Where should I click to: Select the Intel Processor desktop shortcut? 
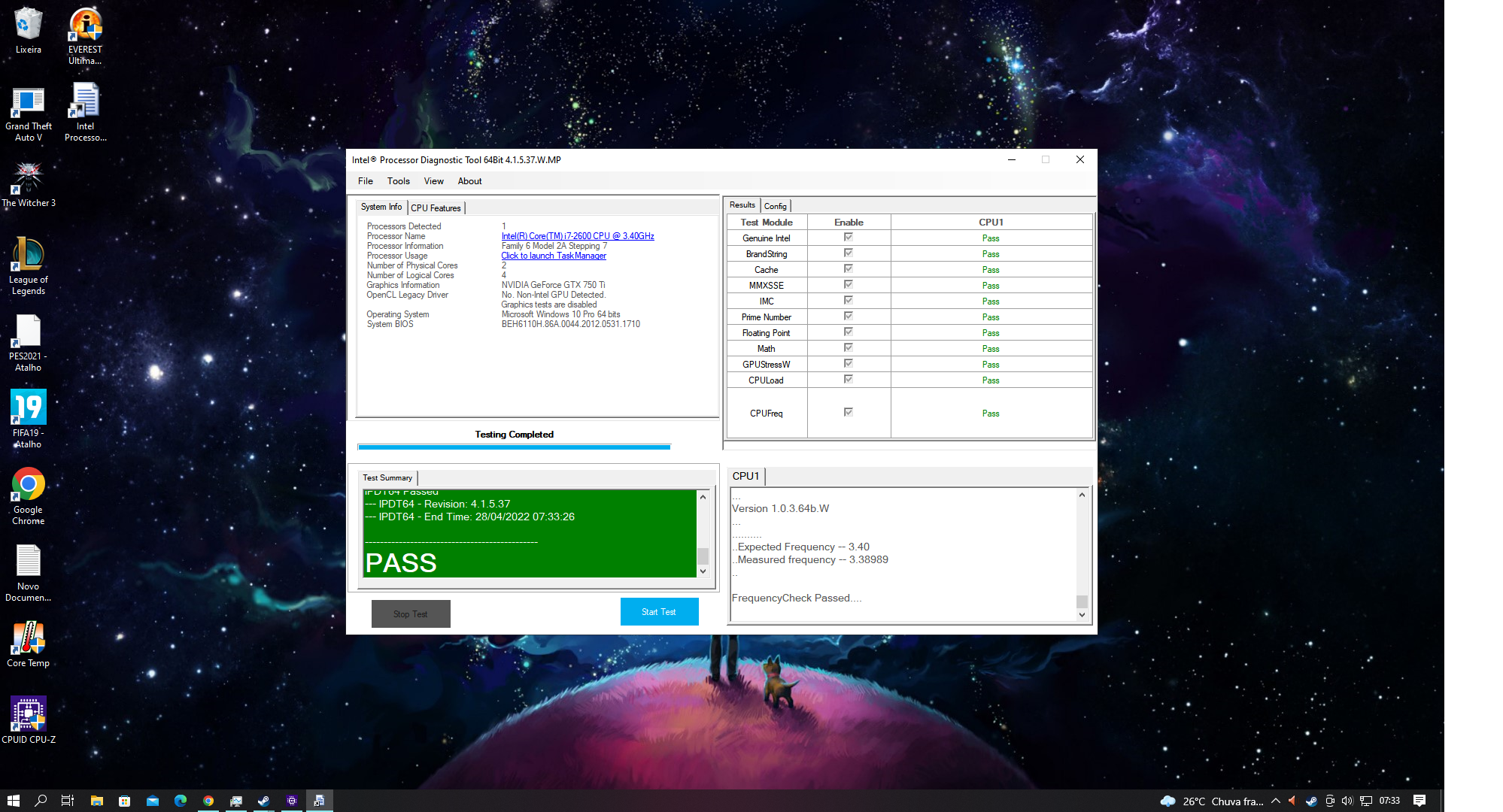click(x=85, y=113)
